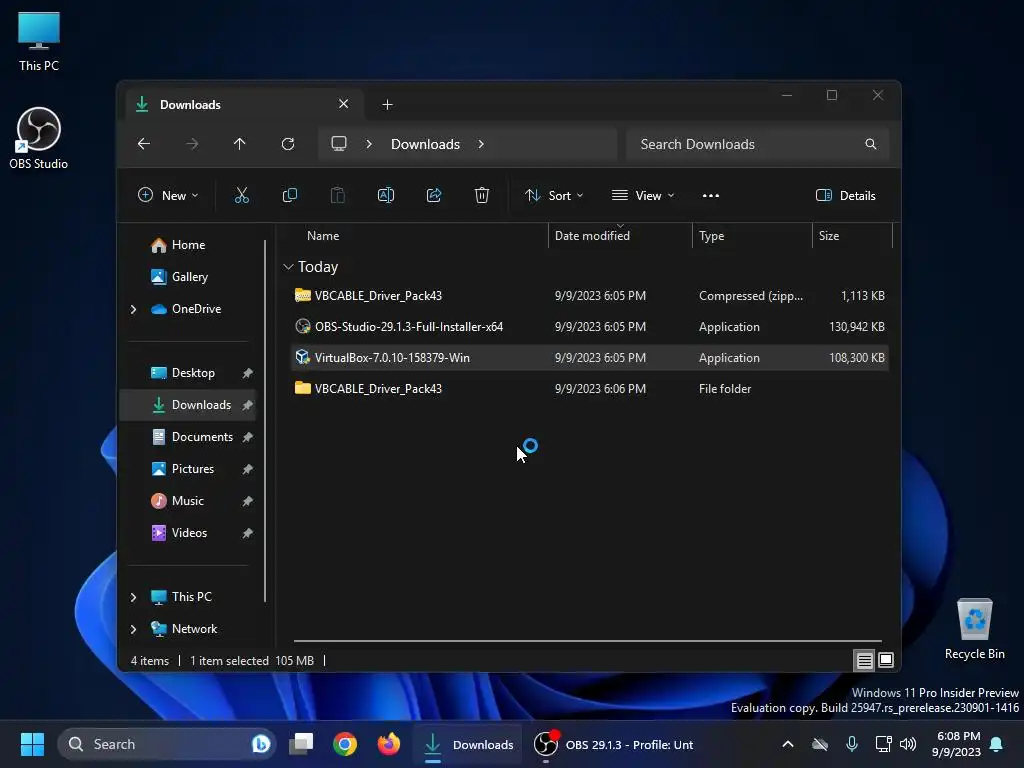Close the Downloads tab
1024x768 pixels.
(x=344, y=104)
